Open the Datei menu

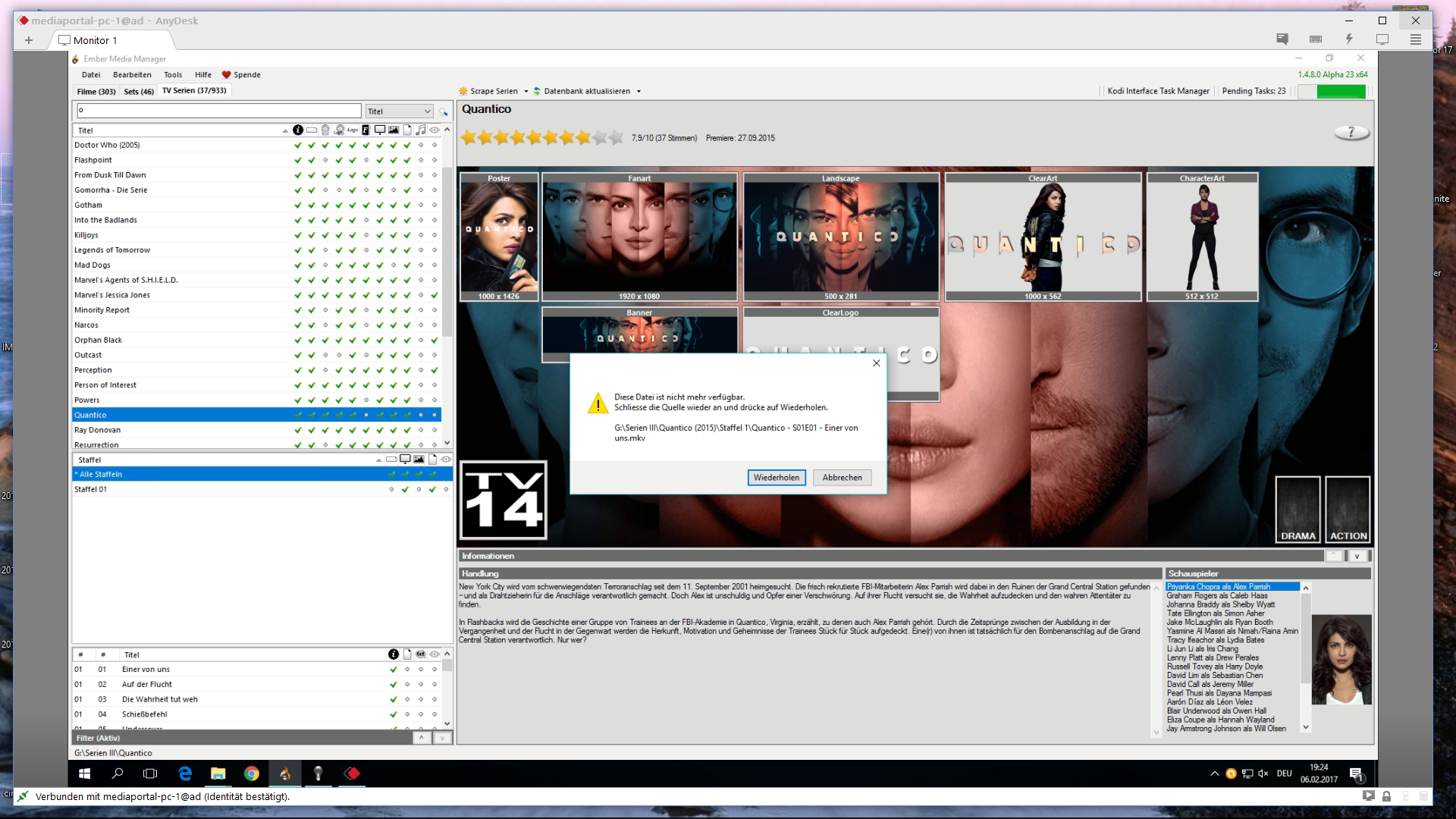[91, 75]
